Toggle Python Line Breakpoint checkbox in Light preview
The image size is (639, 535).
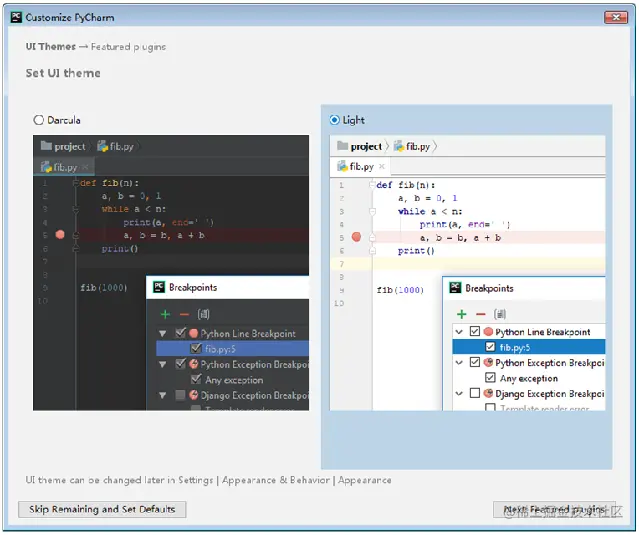[475, 331]
